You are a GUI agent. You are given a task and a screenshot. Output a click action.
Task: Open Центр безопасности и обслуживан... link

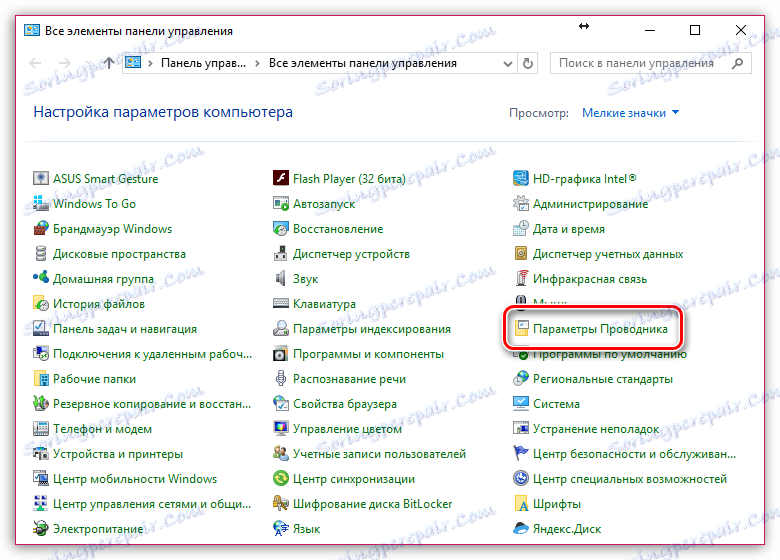click(x=634, y=454)
